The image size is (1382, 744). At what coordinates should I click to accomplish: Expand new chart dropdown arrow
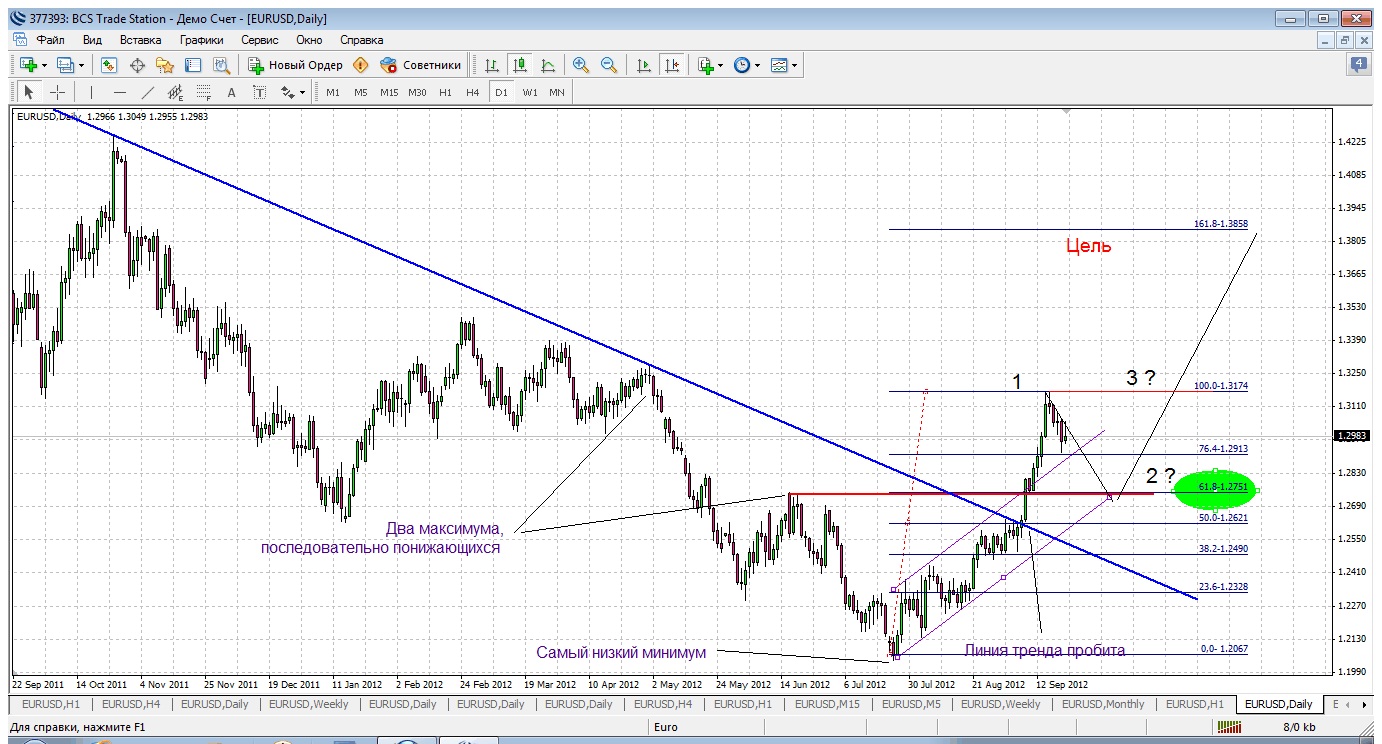(44, 65)
